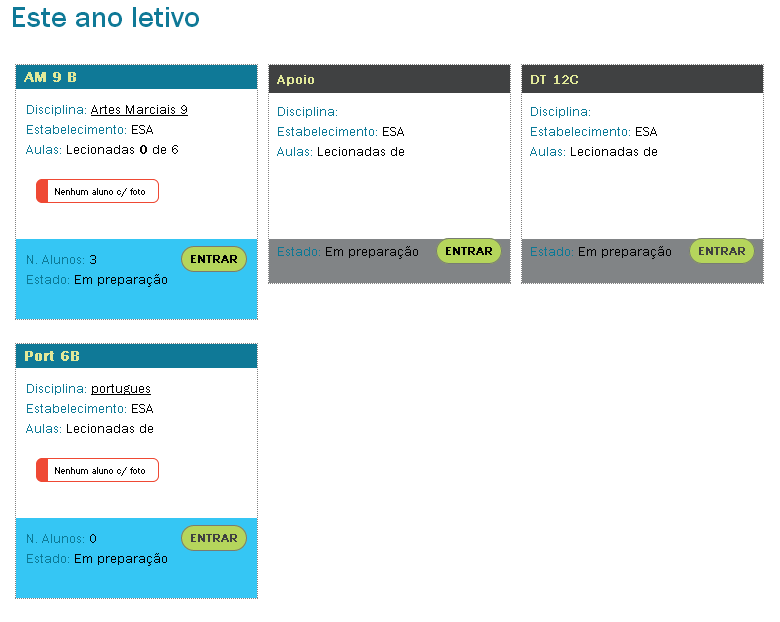780x622 pixels.
Task: Select the AM 9 B card header
Action: coord(137,78)
